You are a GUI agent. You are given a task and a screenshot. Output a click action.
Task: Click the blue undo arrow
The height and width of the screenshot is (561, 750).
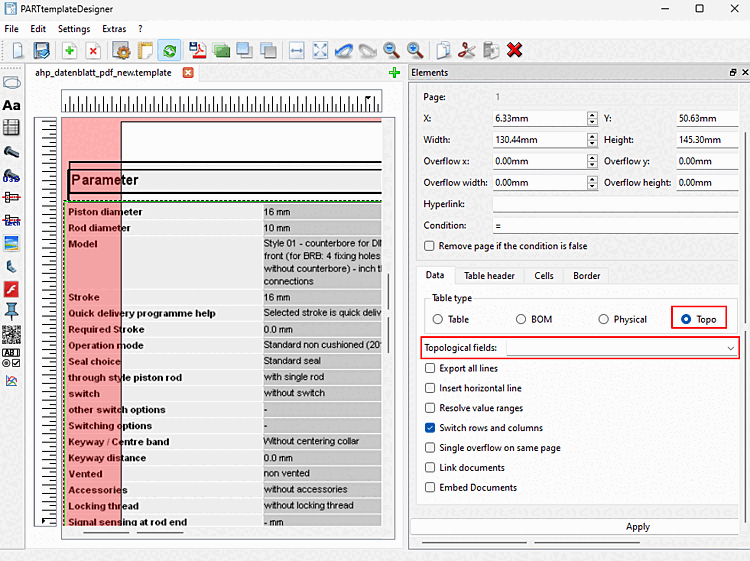coord(343,50)
